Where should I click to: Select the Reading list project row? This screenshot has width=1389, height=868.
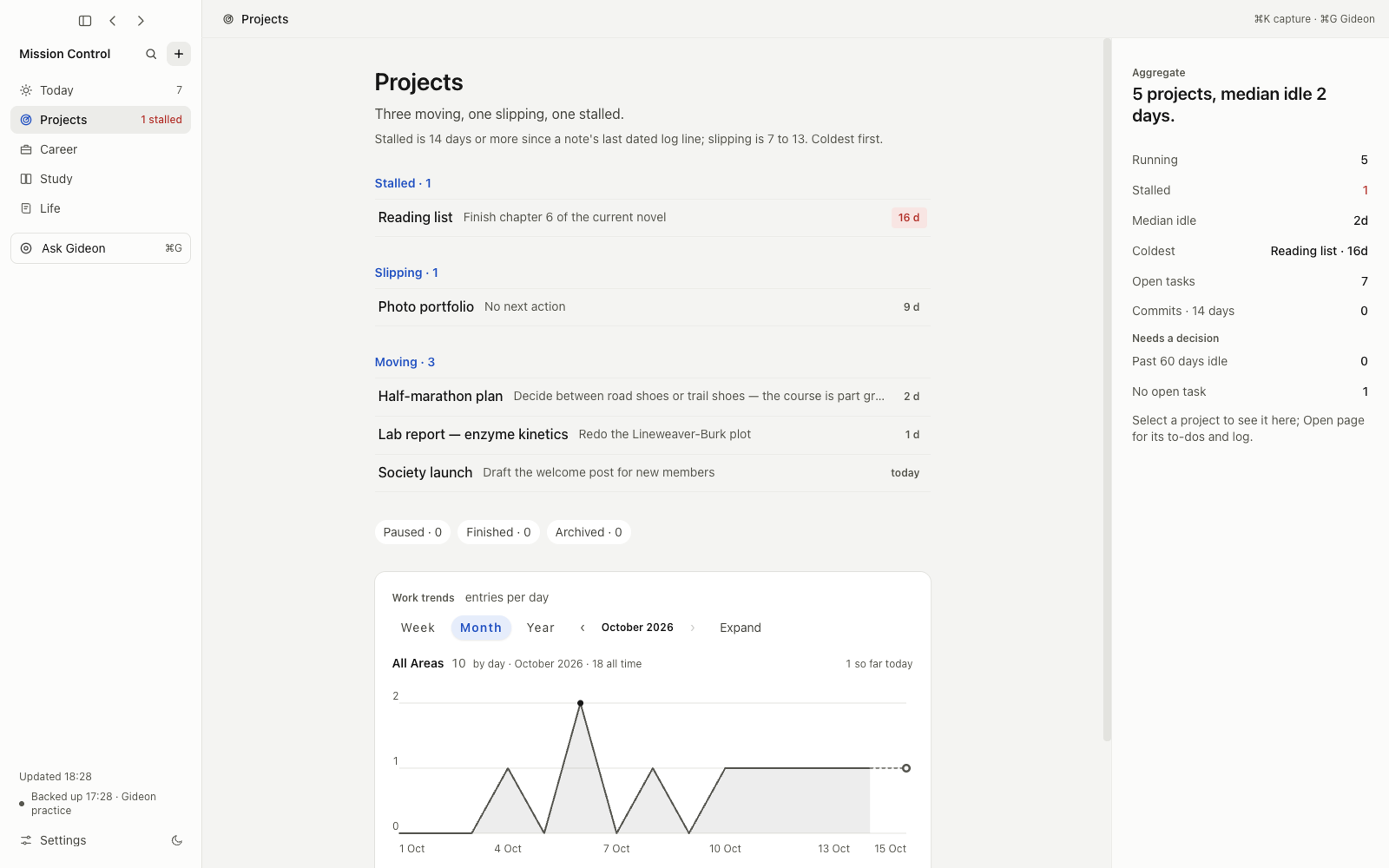pos(652,217)
